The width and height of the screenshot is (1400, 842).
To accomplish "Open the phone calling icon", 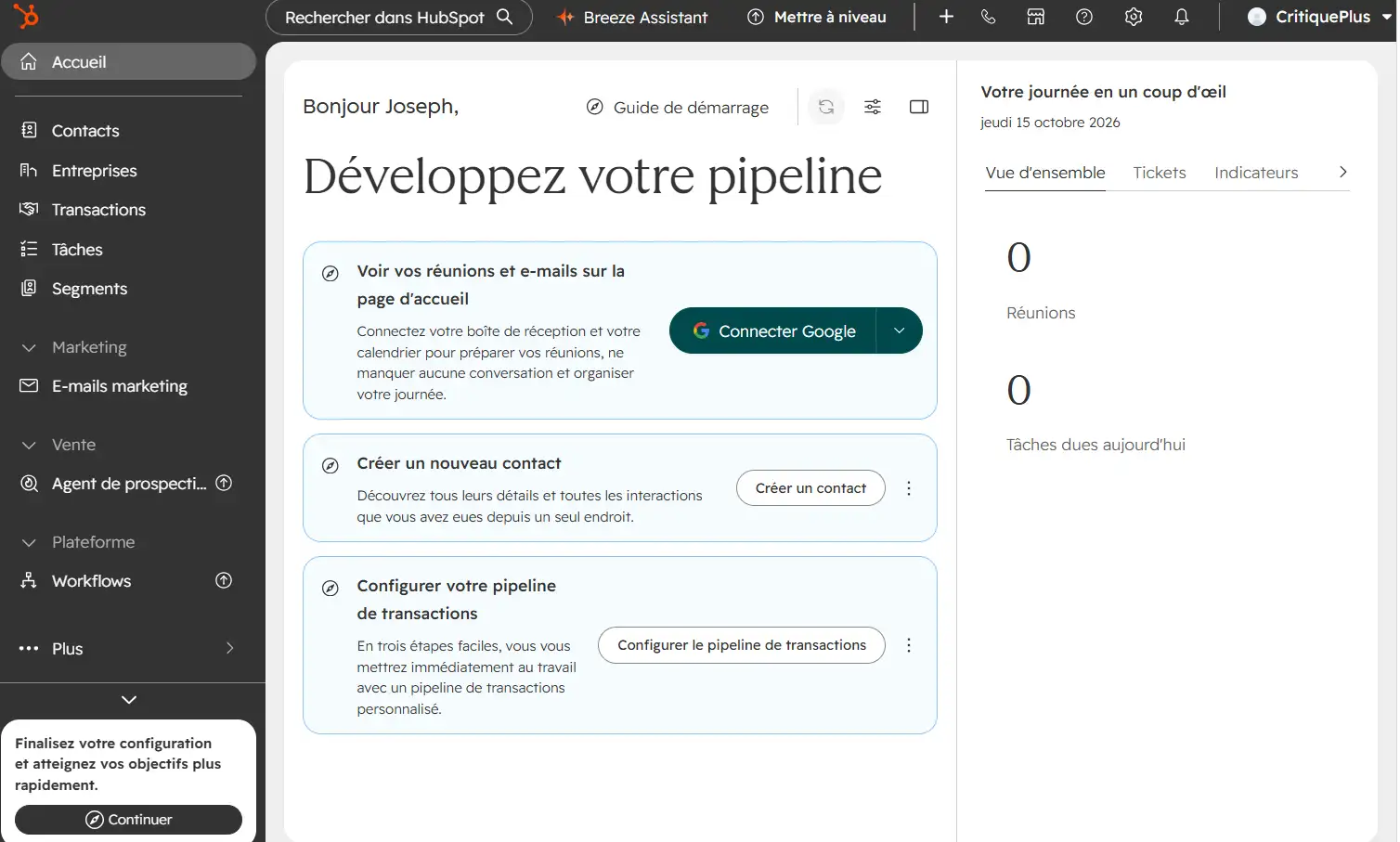I will point(989,17).
